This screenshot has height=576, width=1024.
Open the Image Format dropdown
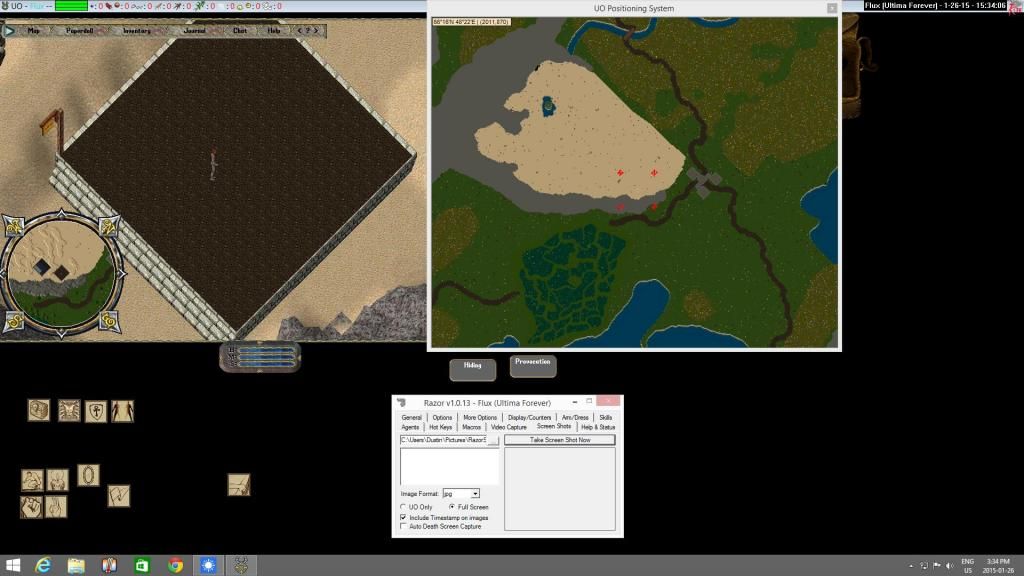point(475,494)
